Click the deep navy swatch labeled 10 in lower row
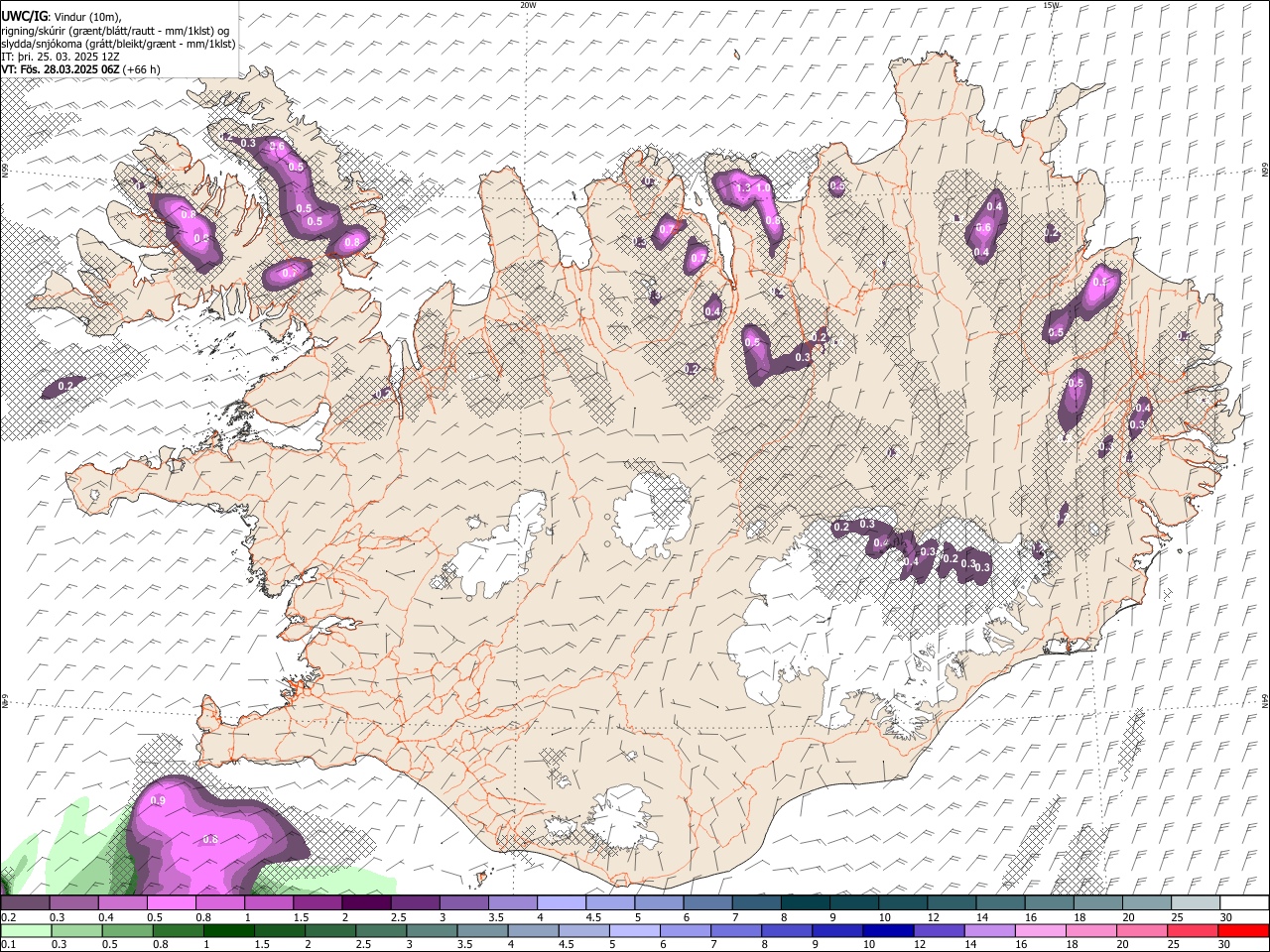This screenshot has width=1270, height=952. click(888, 930)
